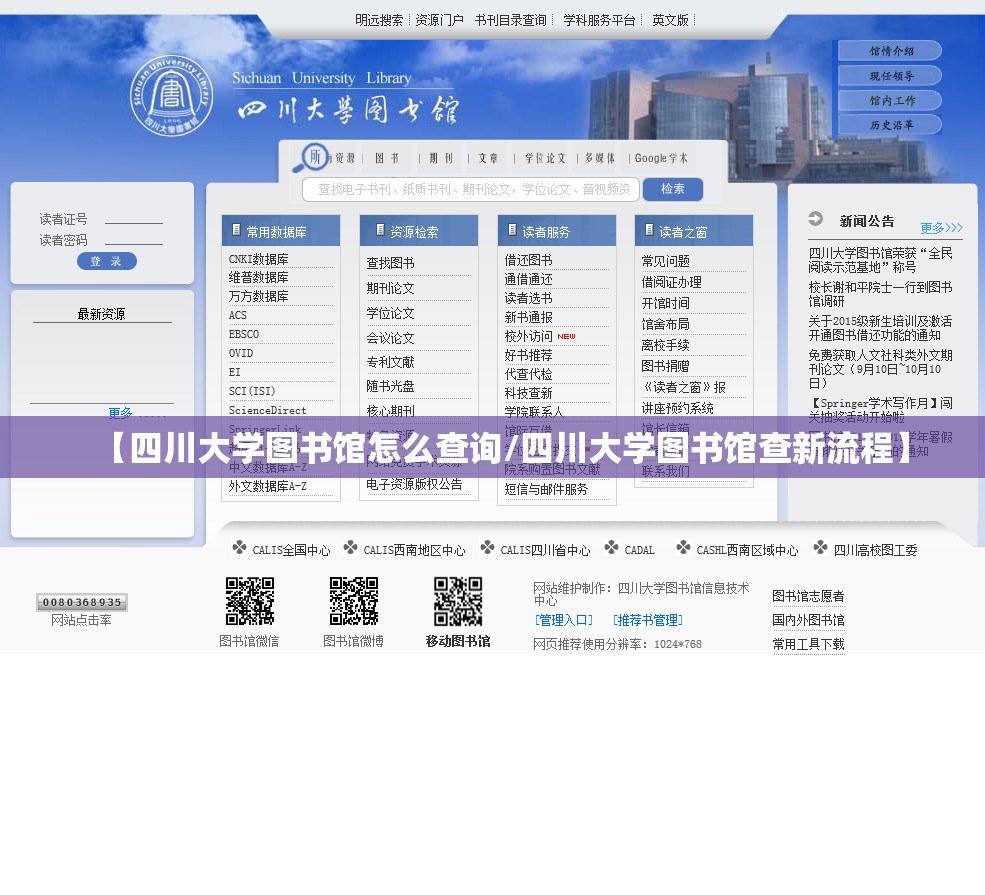The height and width of the screenshot is (895, 985).
Task: Open the CASHL西南区域中心 link
Action: (x=747, y=550)
